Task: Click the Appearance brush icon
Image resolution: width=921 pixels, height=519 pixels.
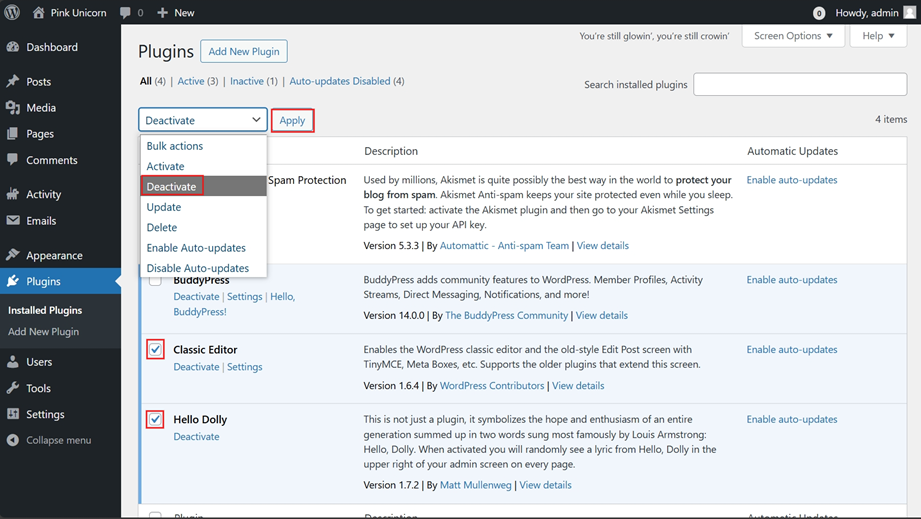Action: (13, 255)
